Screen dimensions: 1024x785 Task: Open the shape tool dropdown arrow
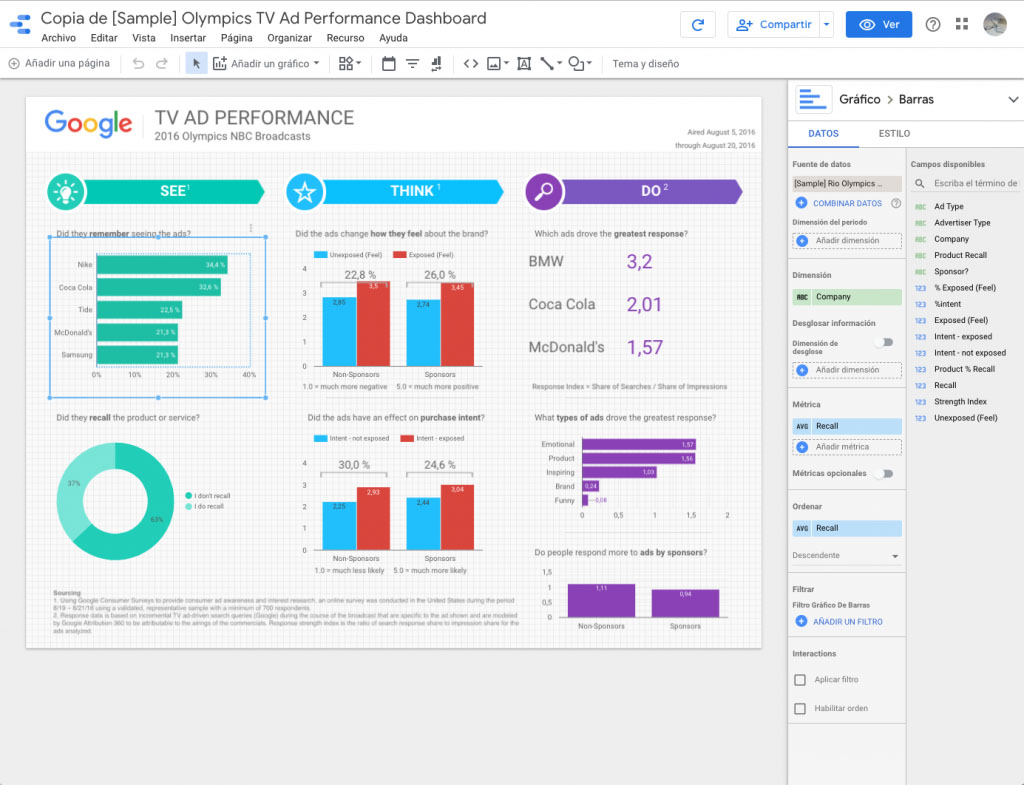point(589,62)
